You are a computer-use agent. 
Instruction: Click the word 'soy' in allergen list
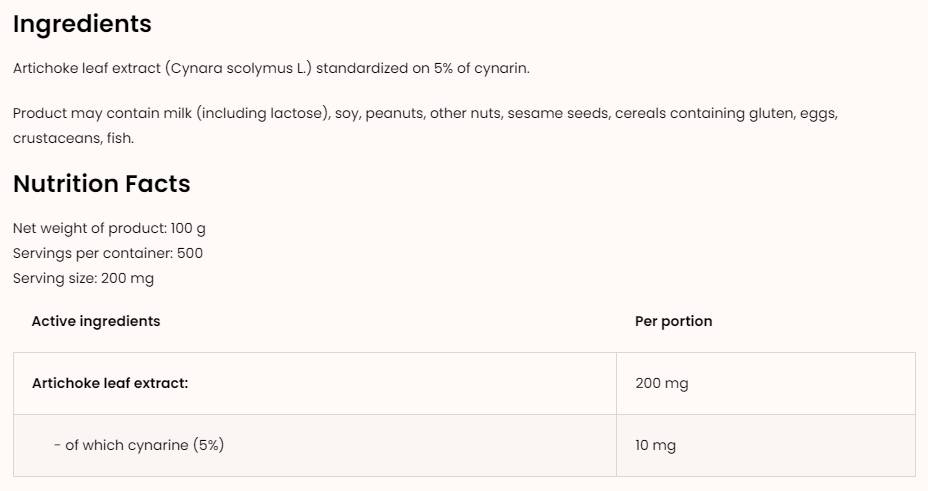[345, 114]
